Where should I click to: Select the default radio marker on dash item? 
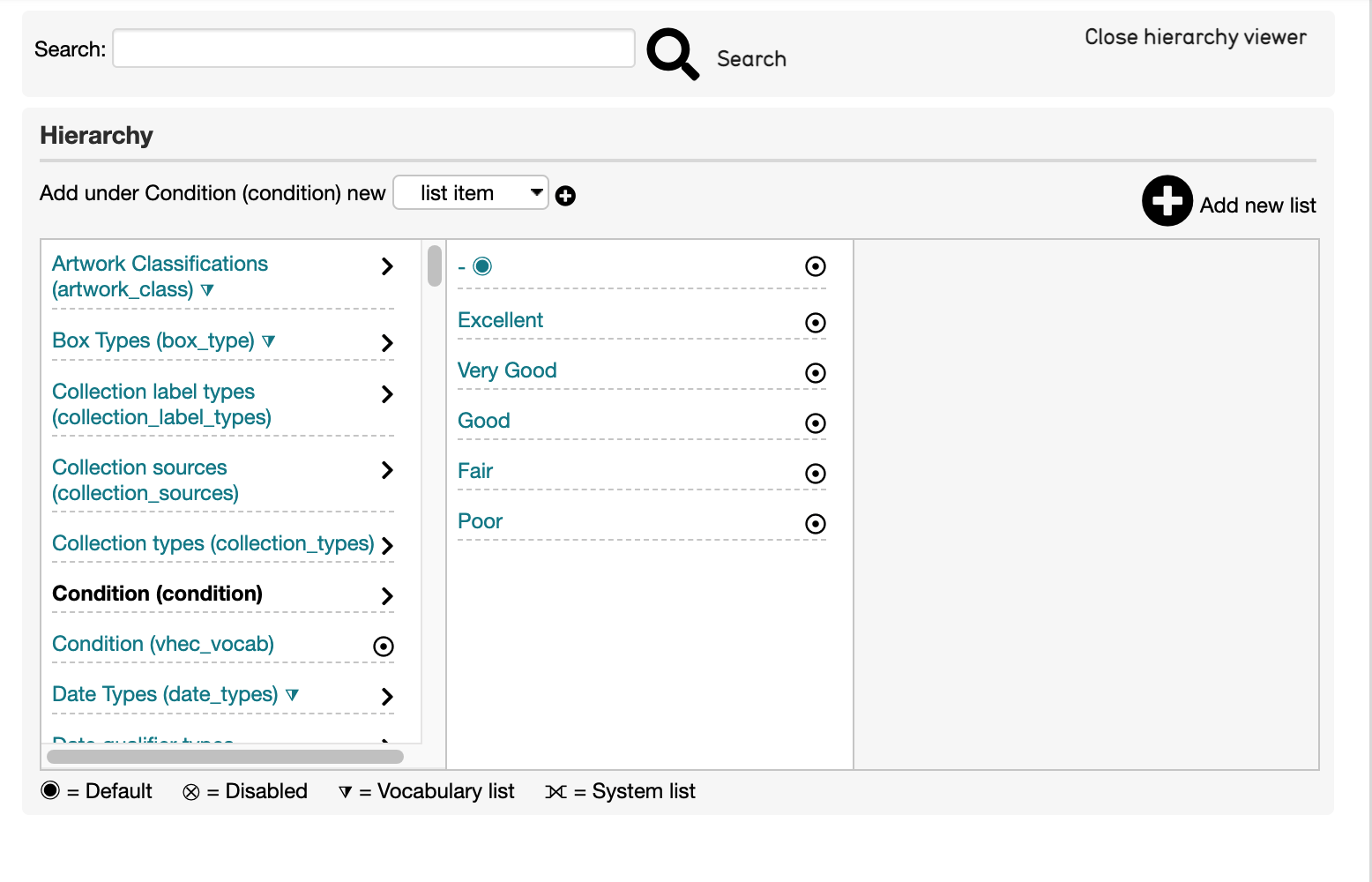(482, 266)
